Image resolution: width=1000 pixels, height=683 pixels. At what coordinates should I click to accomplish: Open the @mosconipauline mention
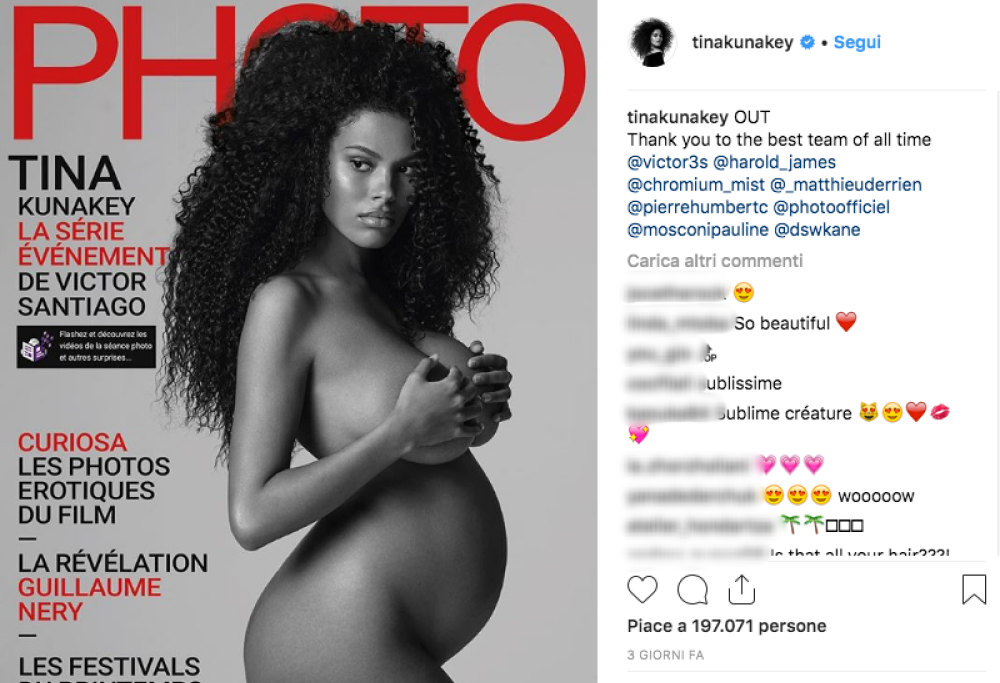pyautogui.click(x=698, y=230)
